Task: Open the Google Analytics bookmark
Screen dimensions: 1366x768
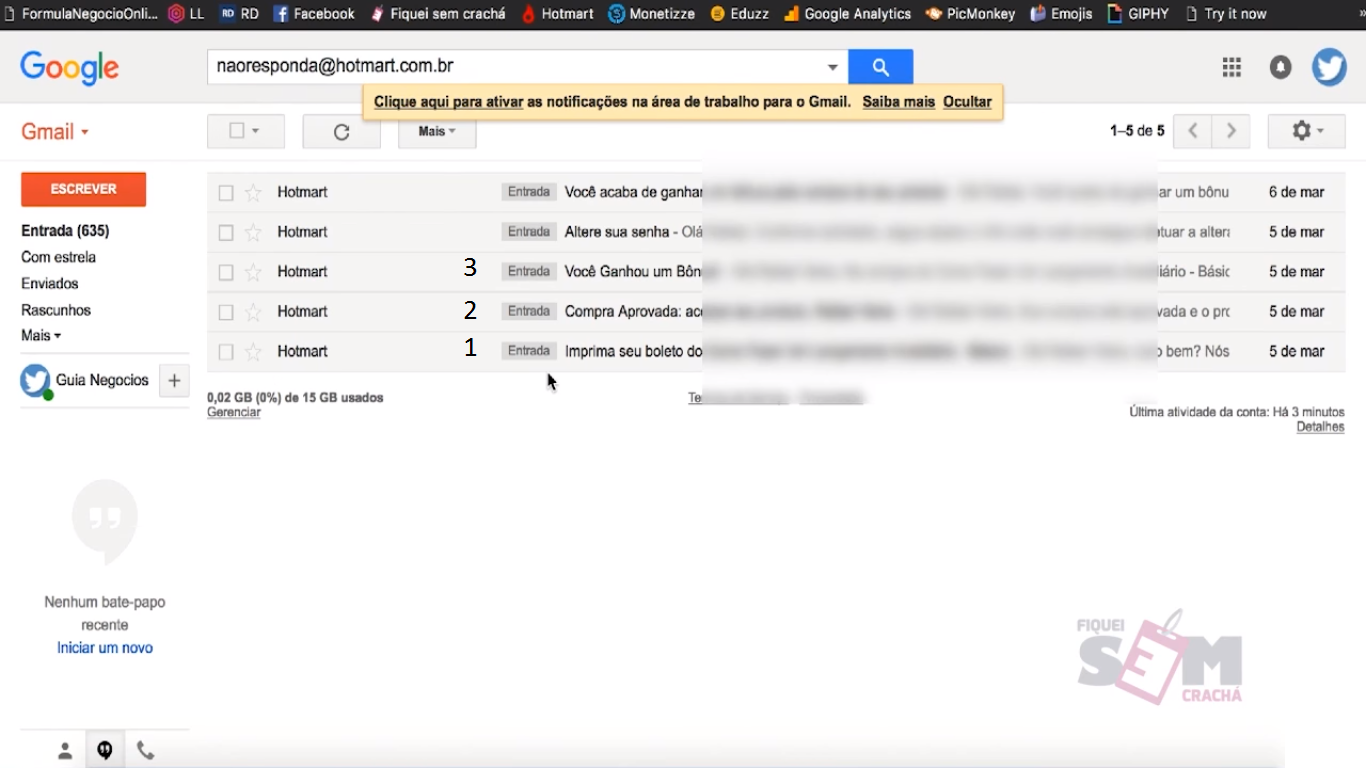Action: [x=847, y=14]
